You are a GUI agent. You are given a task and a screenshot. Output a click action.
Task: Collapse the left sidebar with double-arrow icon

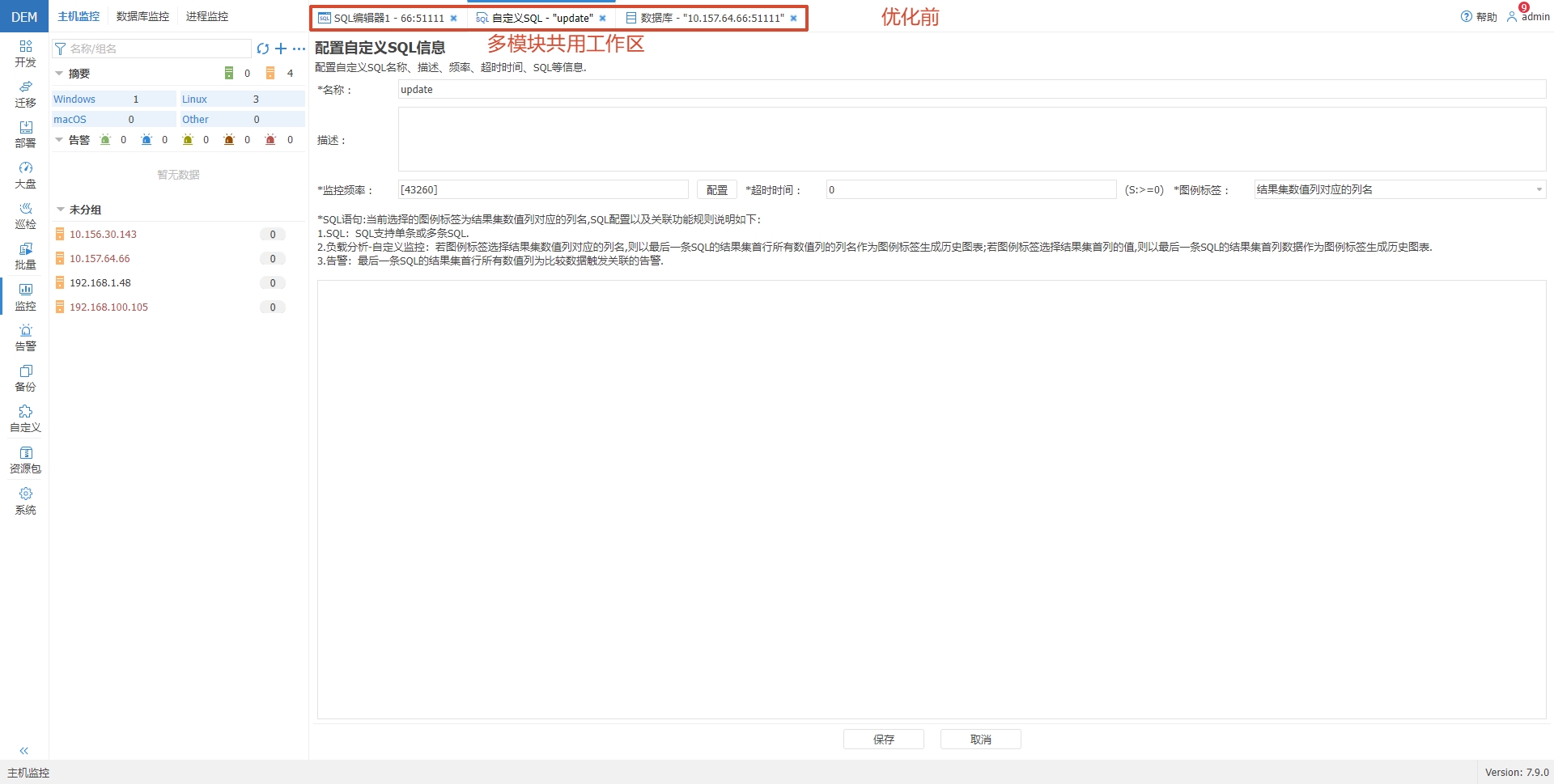pos(24,751)
